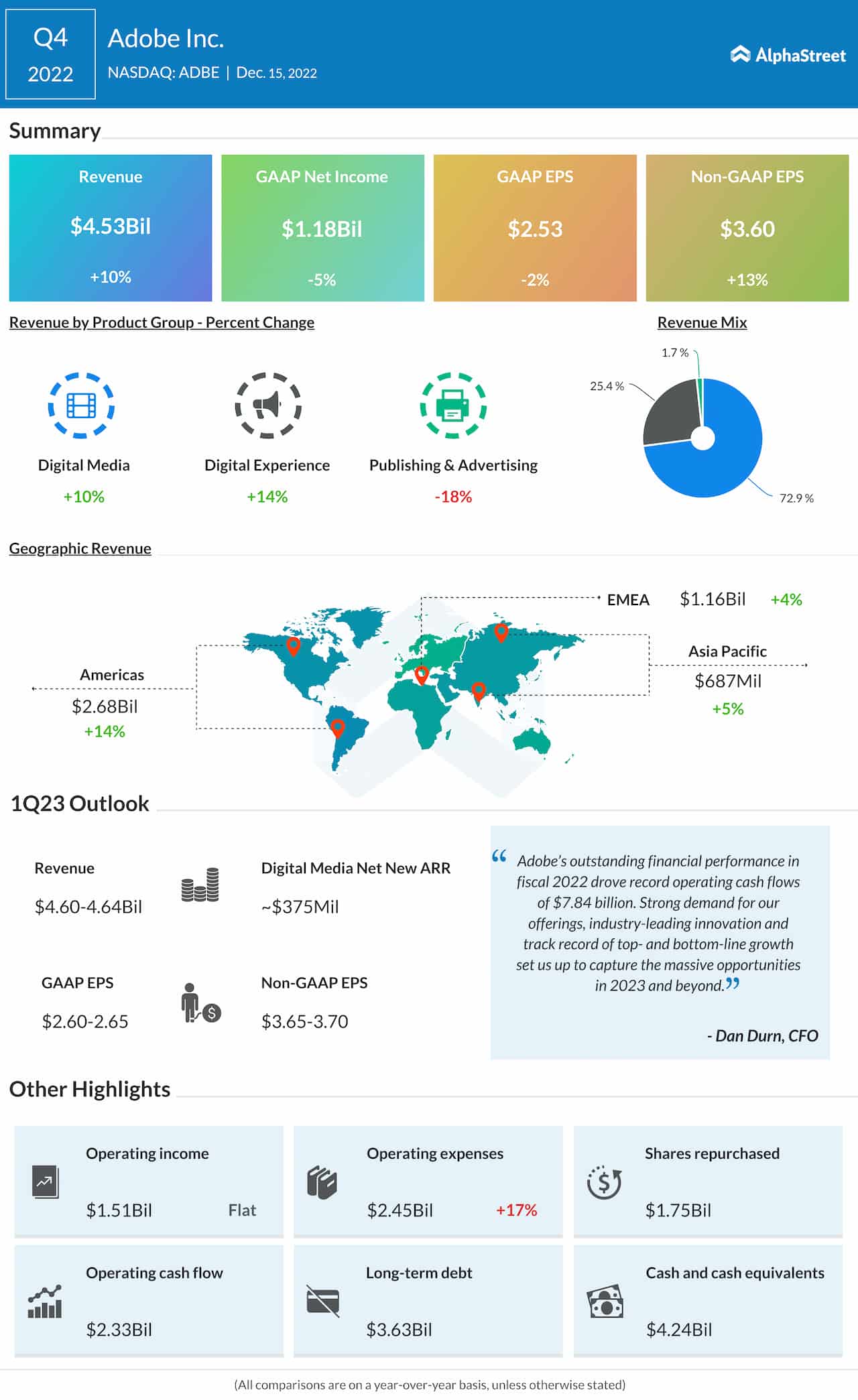The image size is (858, 1400).
Task: Click the '-18%' Publishing & Advertising change
Action: [453, 497]
